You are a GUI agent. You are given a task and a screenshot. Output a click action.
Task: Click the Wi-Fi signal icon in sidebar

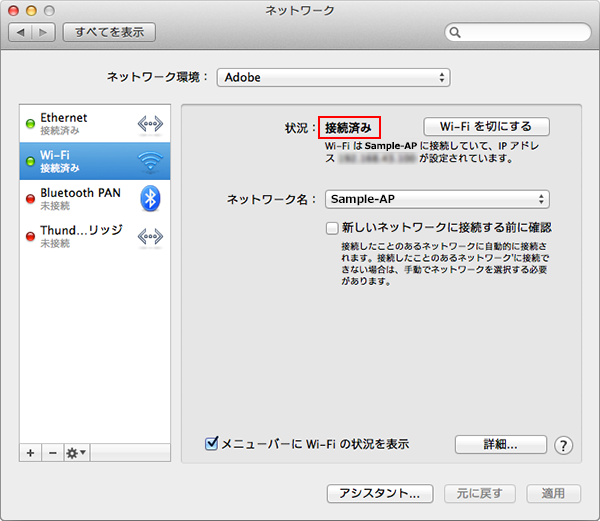[149, 161]
